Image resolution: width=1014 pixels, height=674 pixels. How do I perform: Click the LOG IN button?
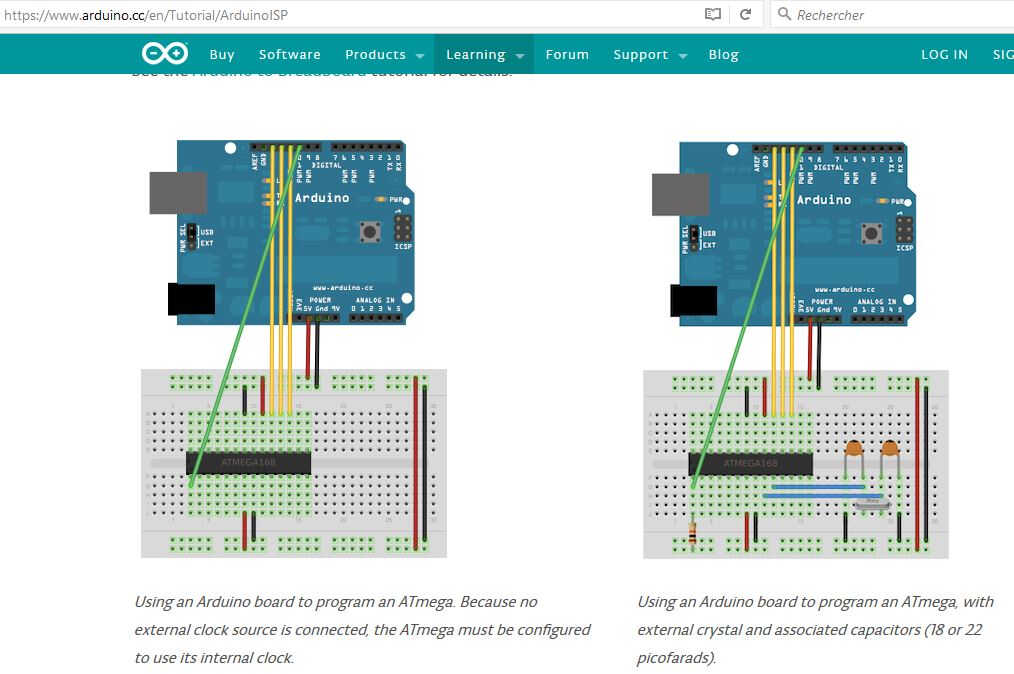pyautogui.click(x=944, y=54)
